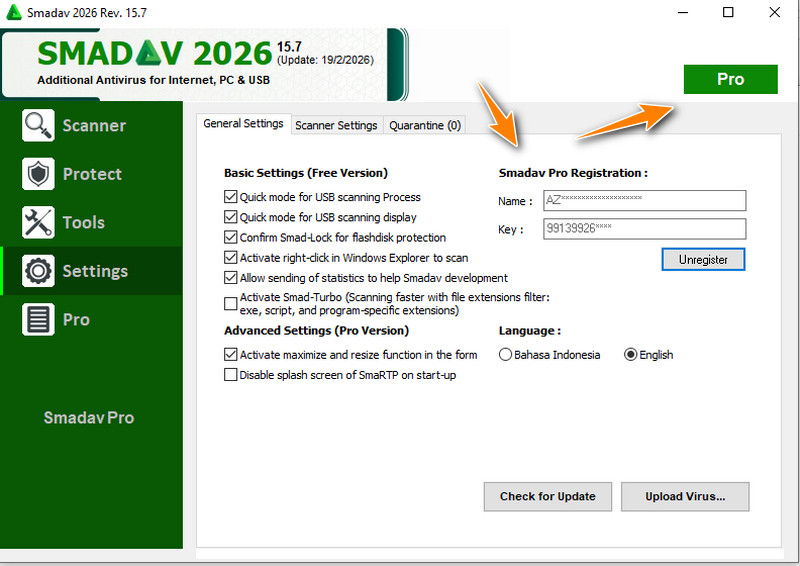Click the "Basic Settings (Free Version)" heading
This screenshot has height=566, width=800.
tap(306, 173)
